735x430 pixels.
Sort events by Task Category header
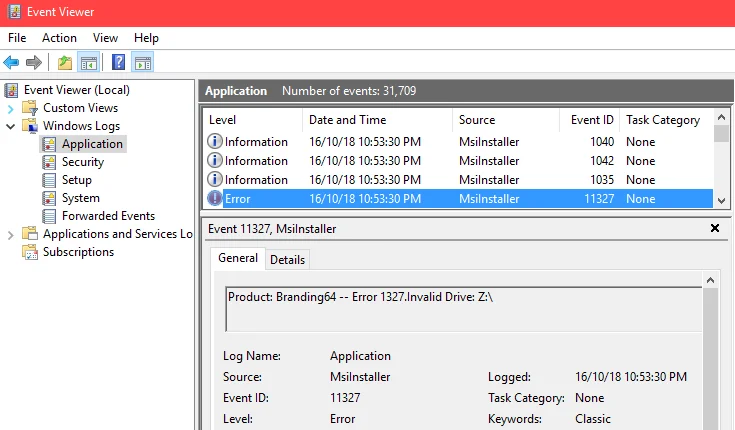tap(667, 120)
